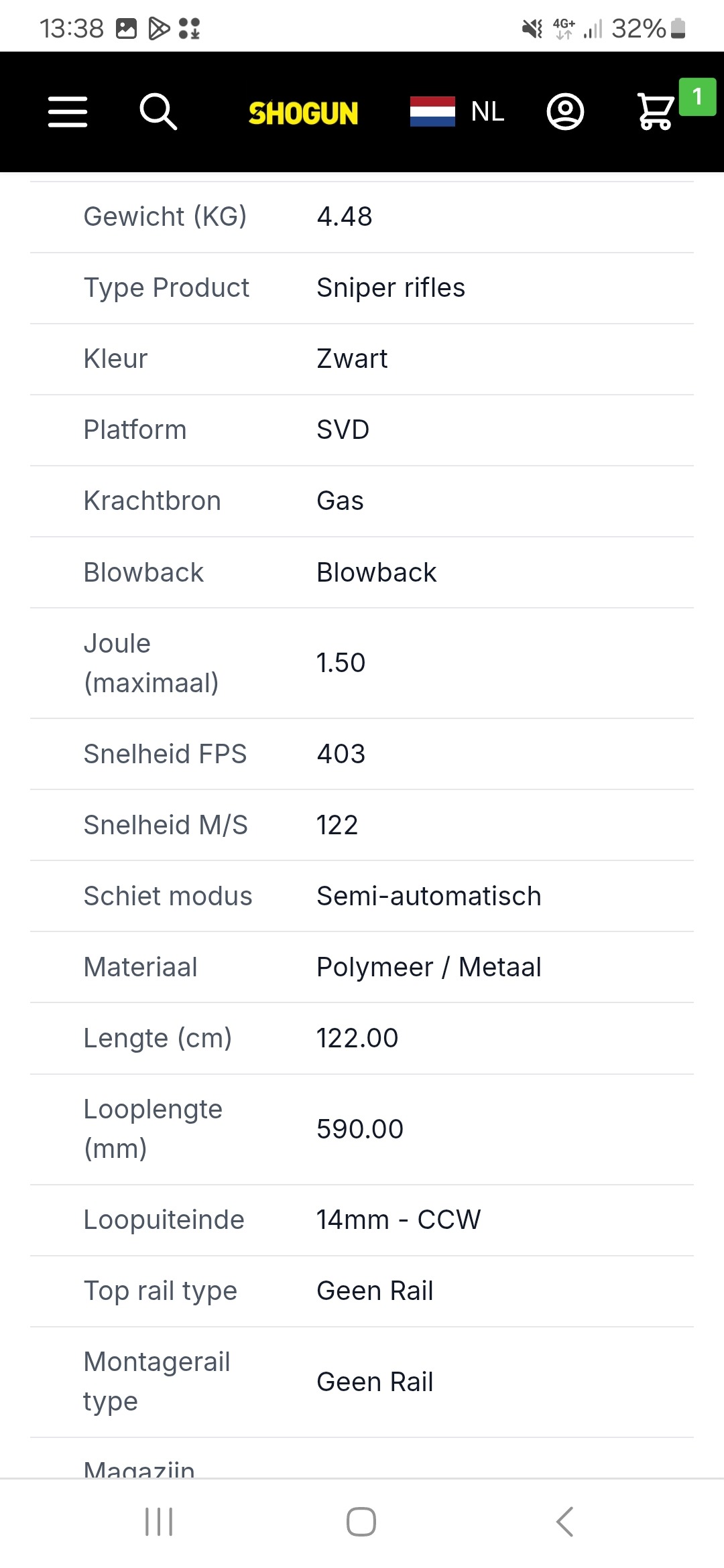Tap the Snelheid FPS value 403
Image resolution: width=724 pixels, height=1568 pixels.
point(341,754)
